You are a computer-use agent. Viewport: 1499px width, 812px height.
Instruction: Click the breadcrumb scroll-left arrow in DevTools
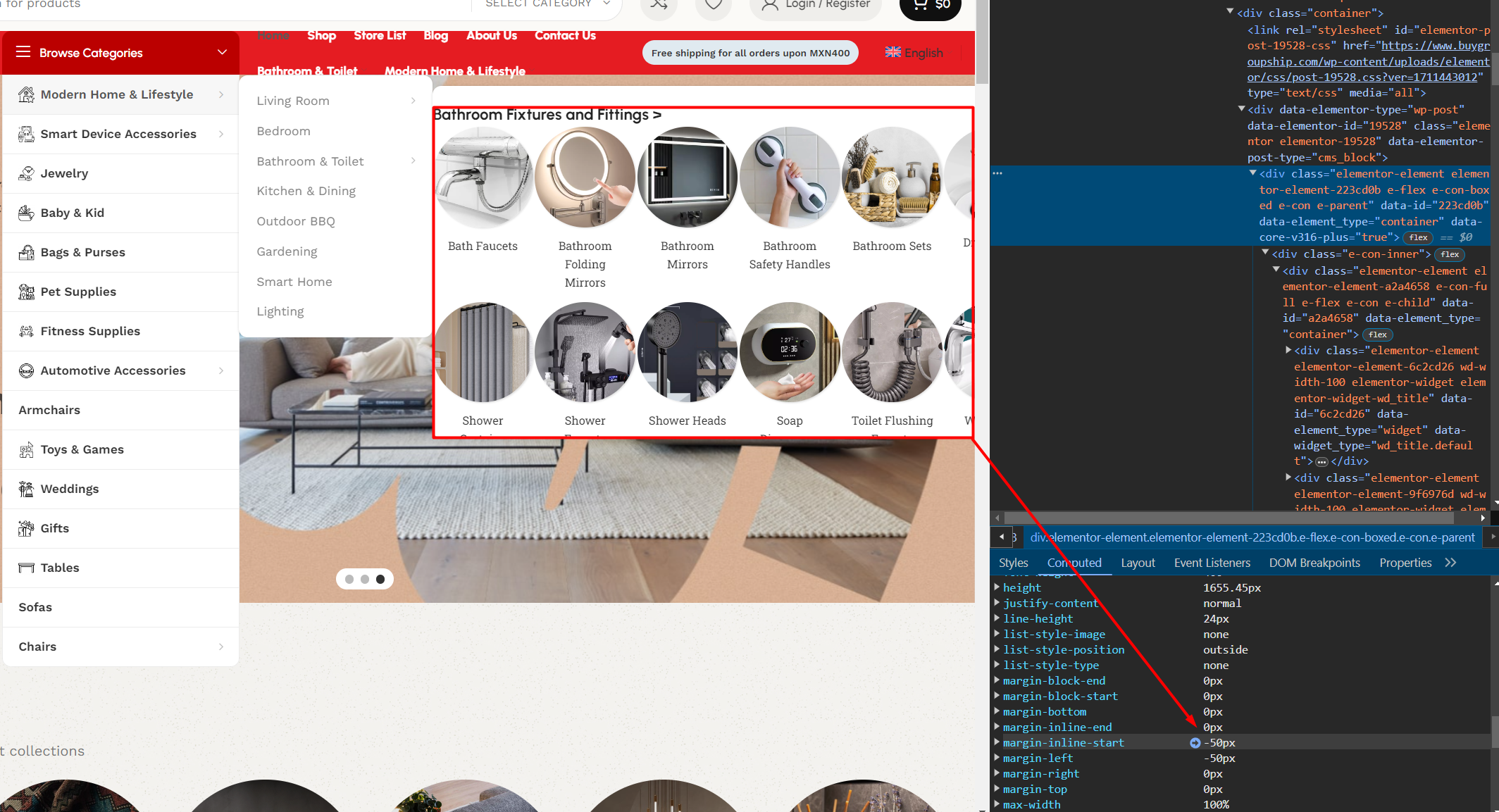point(1002,537)
